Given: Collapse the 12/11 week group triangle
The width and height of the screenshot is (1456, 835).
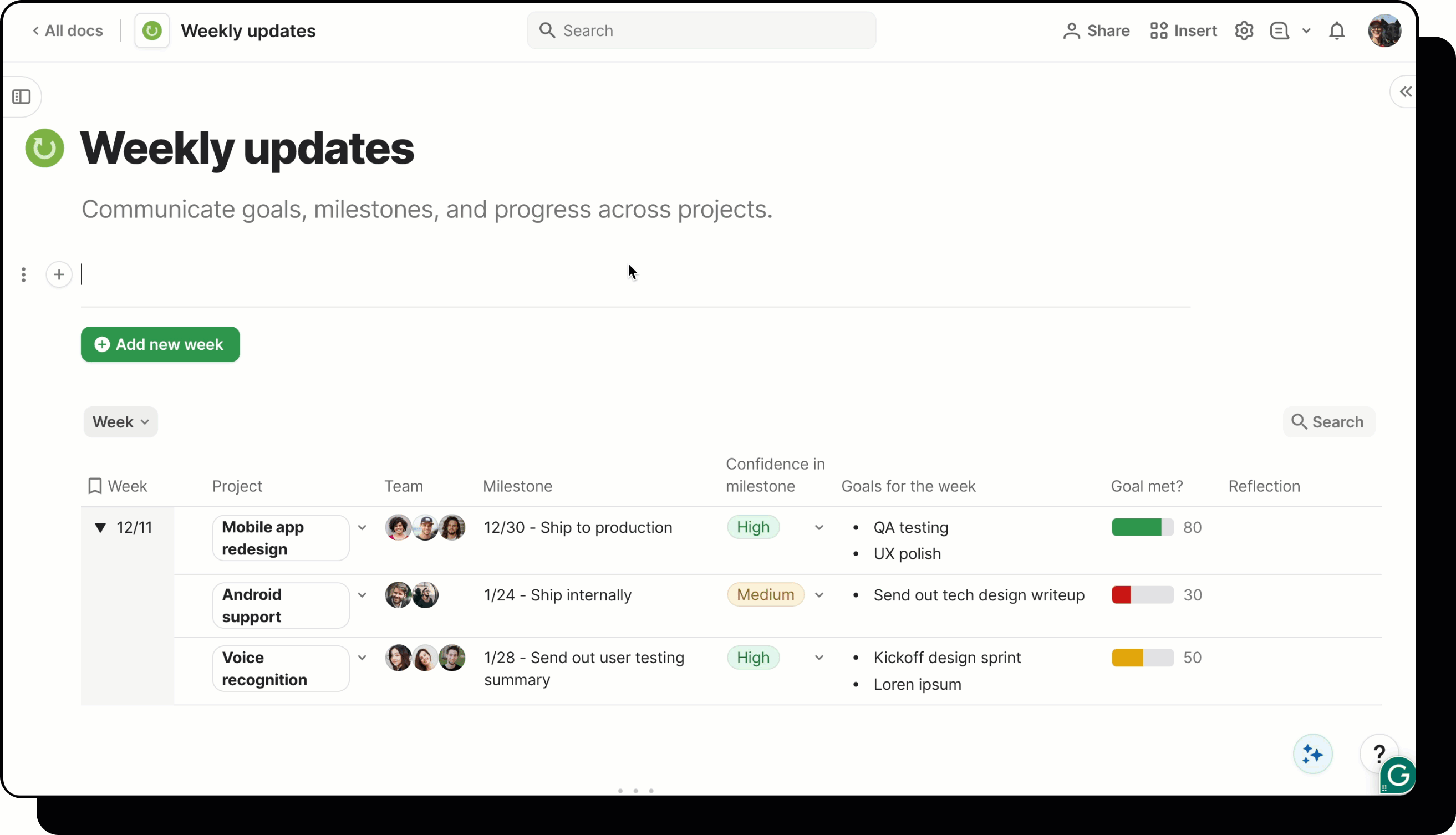Looking at the screenshot, I should (x=100, y=528).
